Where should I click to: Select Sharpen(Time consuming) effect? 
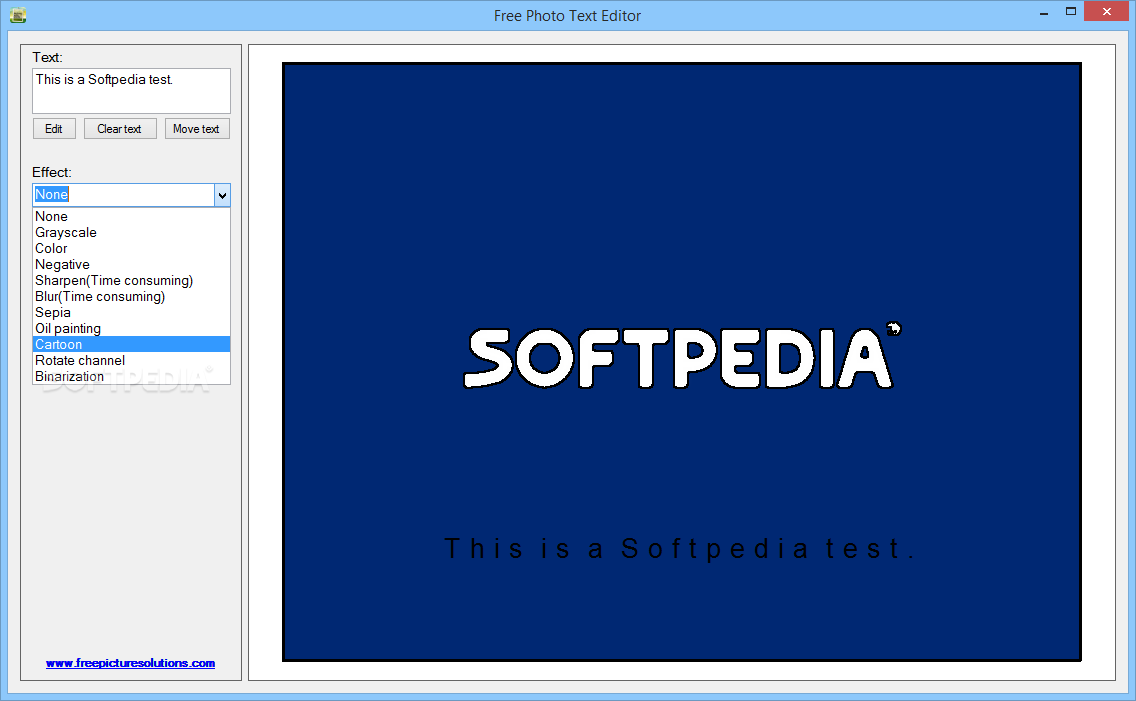(x=131, y=280)
